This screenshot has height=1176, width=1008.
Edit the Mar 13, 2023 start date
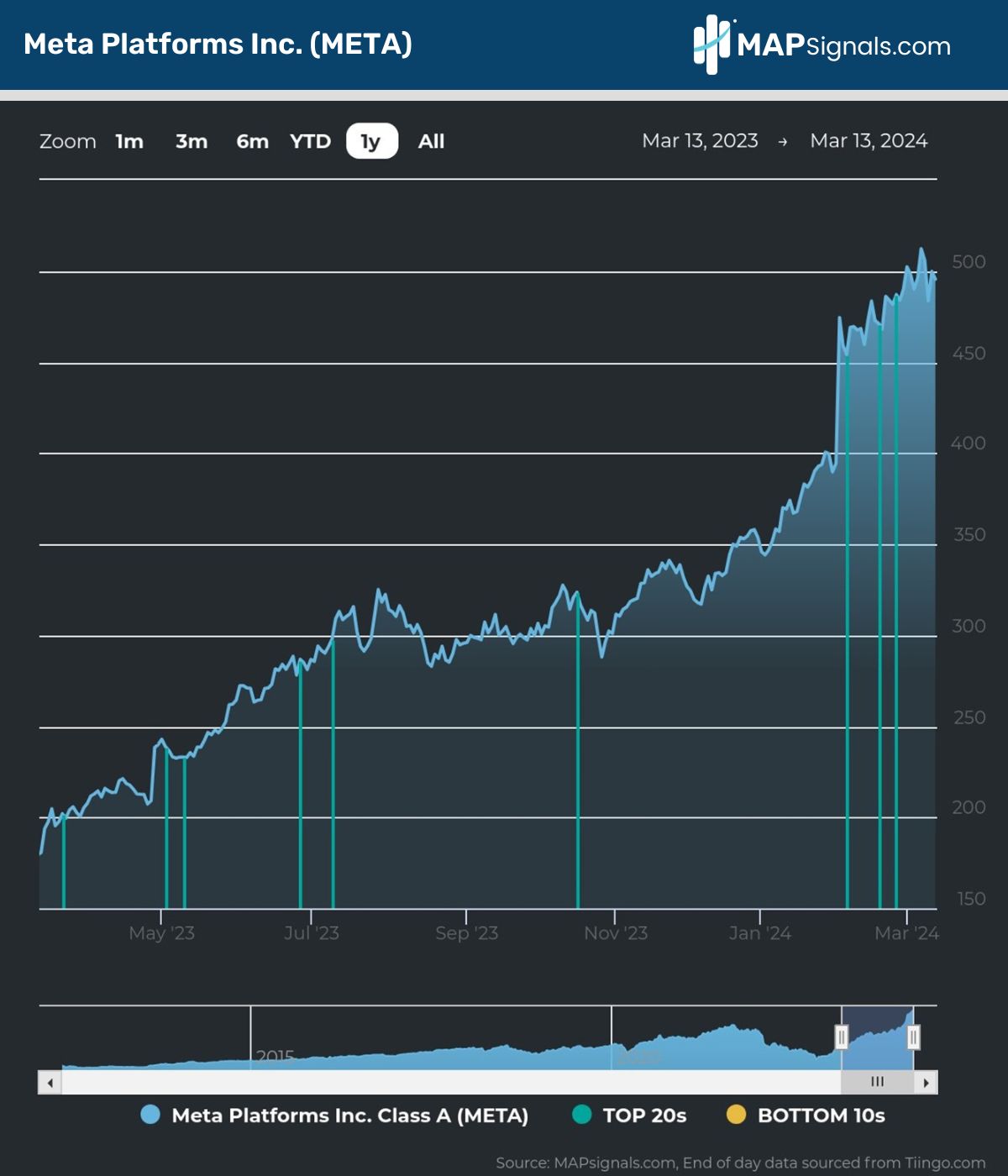pos(700,140)
